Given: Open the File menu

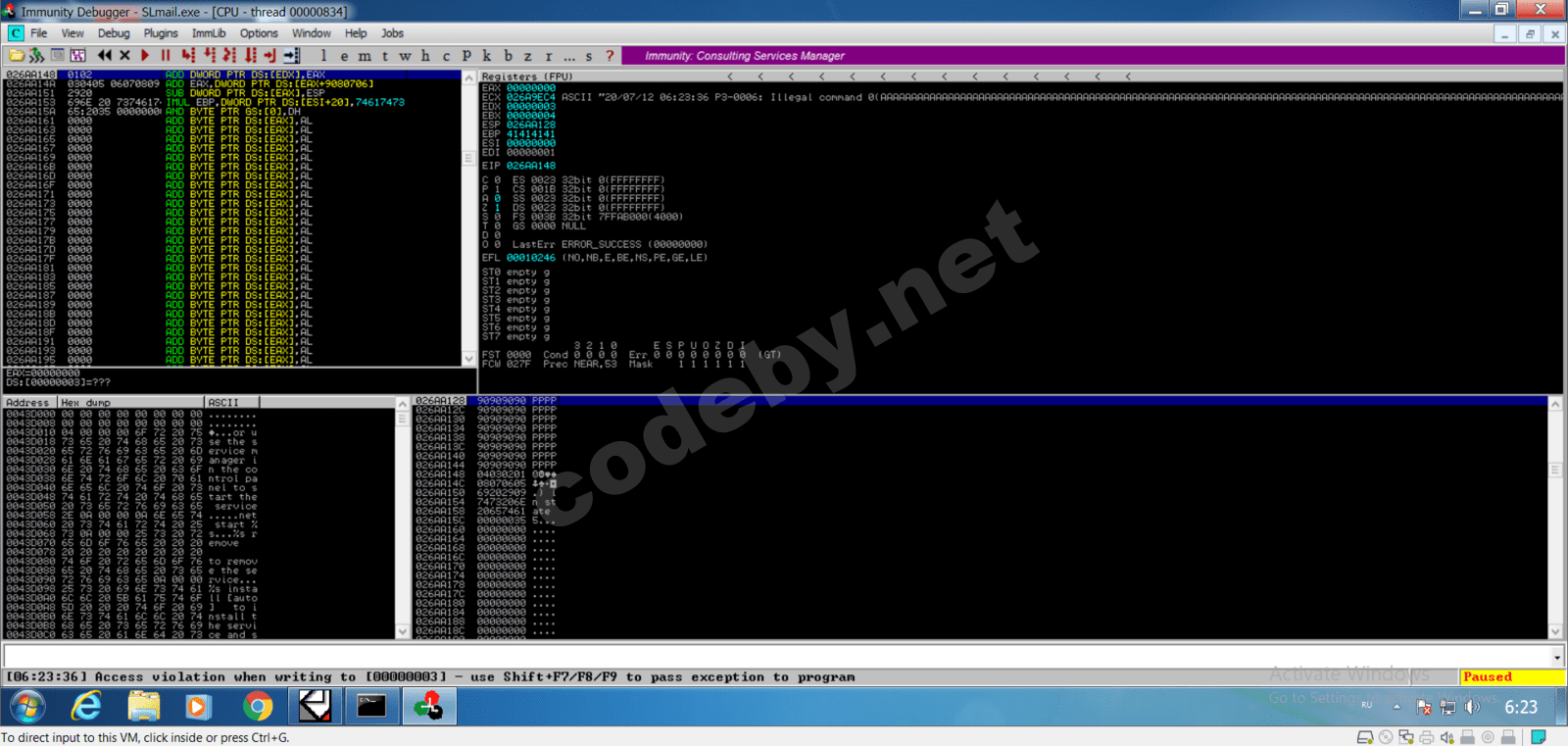Looking at the screenshot, I should (39, 33).
